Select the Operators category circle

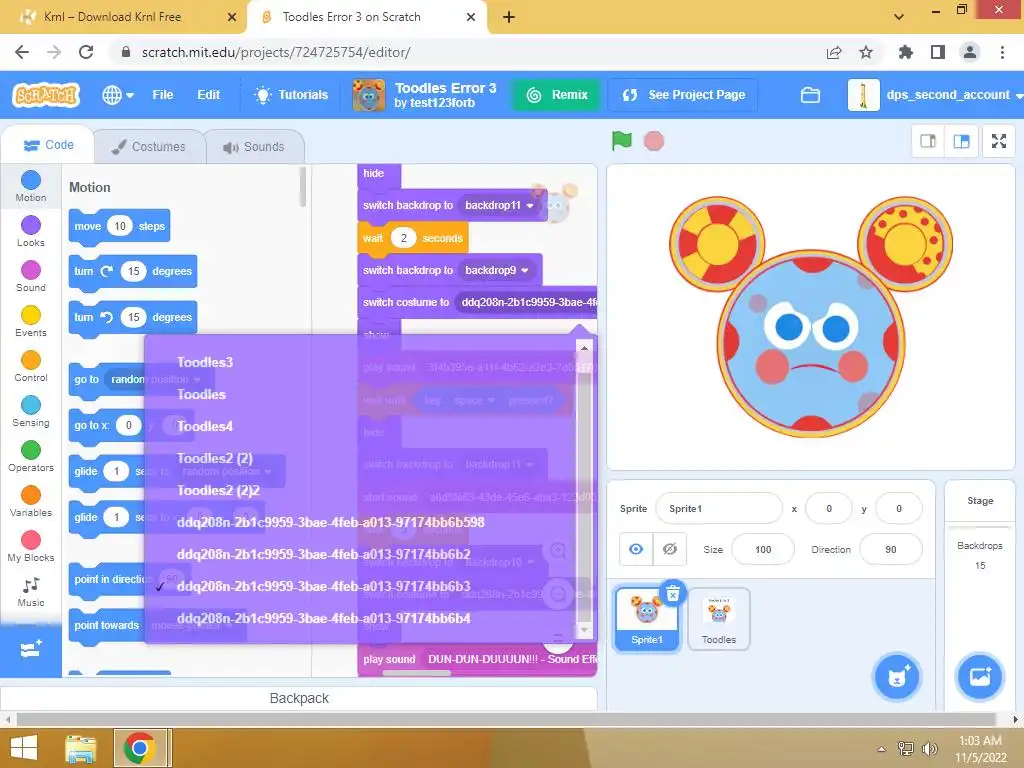tap(31, 451)
